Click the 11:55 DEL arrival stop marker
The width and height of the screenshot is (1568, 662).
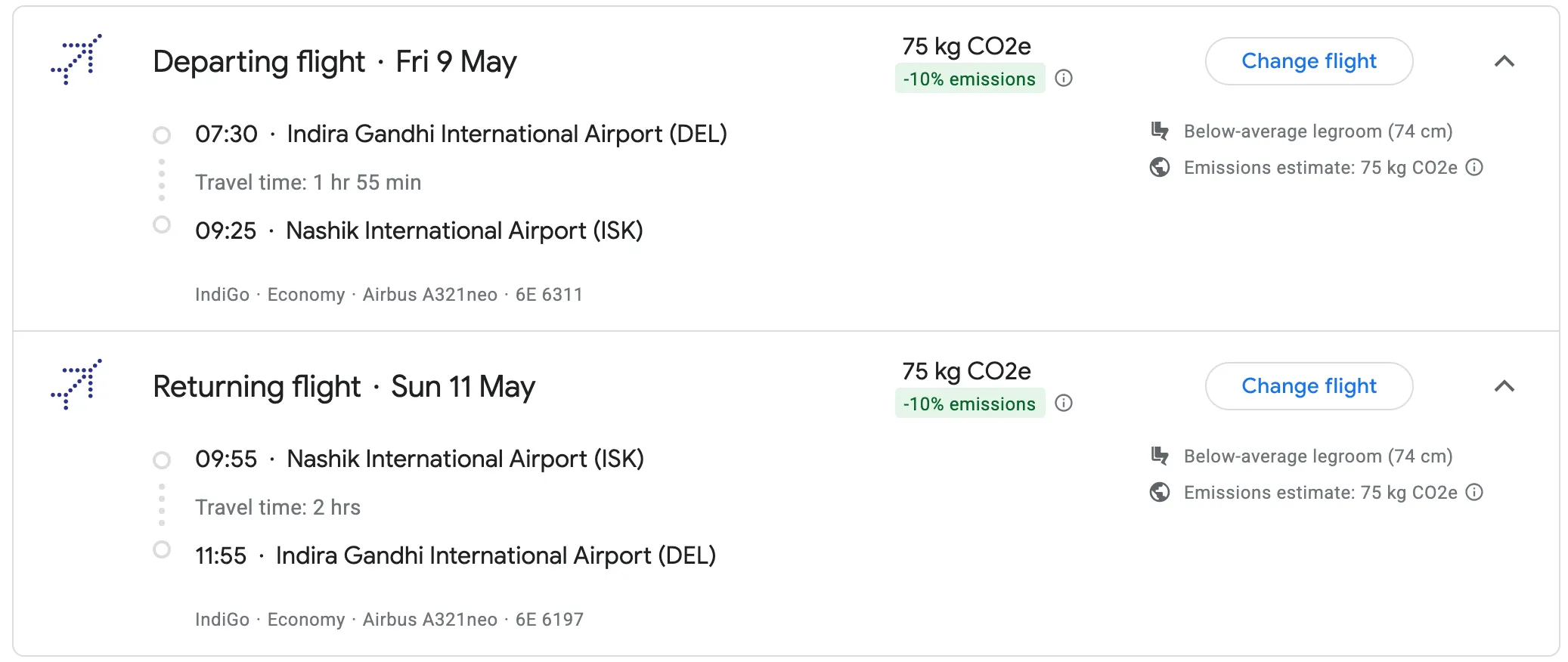tap(162, 549)
